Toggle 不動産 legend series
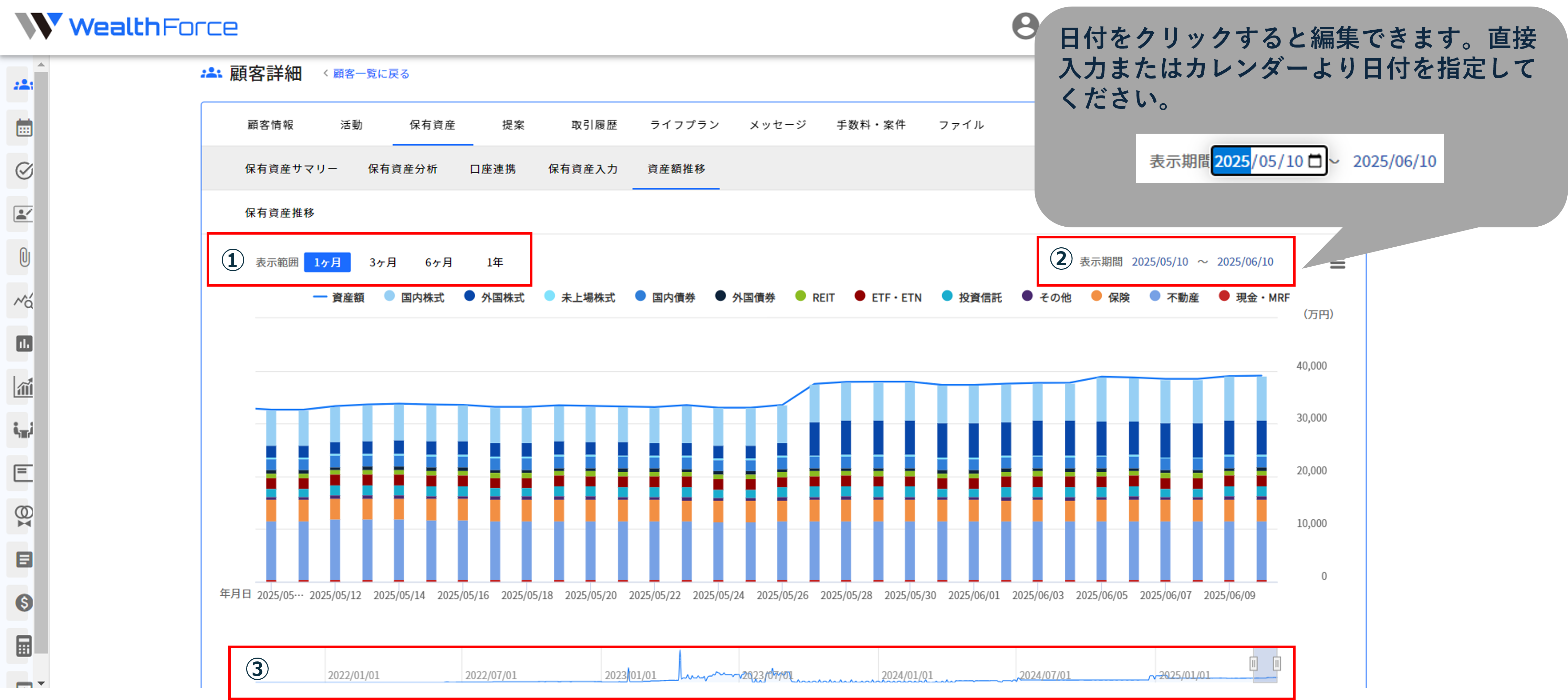This screenshot has width=1568, height=700. coord(1174,297)
